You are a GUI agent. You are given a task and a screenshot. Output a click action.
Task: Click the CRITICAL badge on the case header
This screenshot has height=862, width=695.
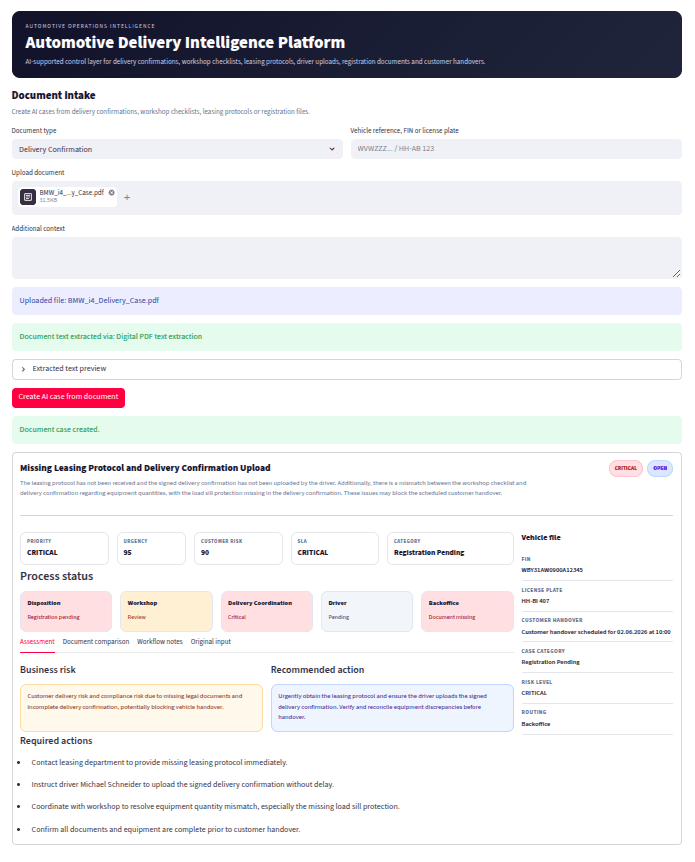tap(626, 468)
